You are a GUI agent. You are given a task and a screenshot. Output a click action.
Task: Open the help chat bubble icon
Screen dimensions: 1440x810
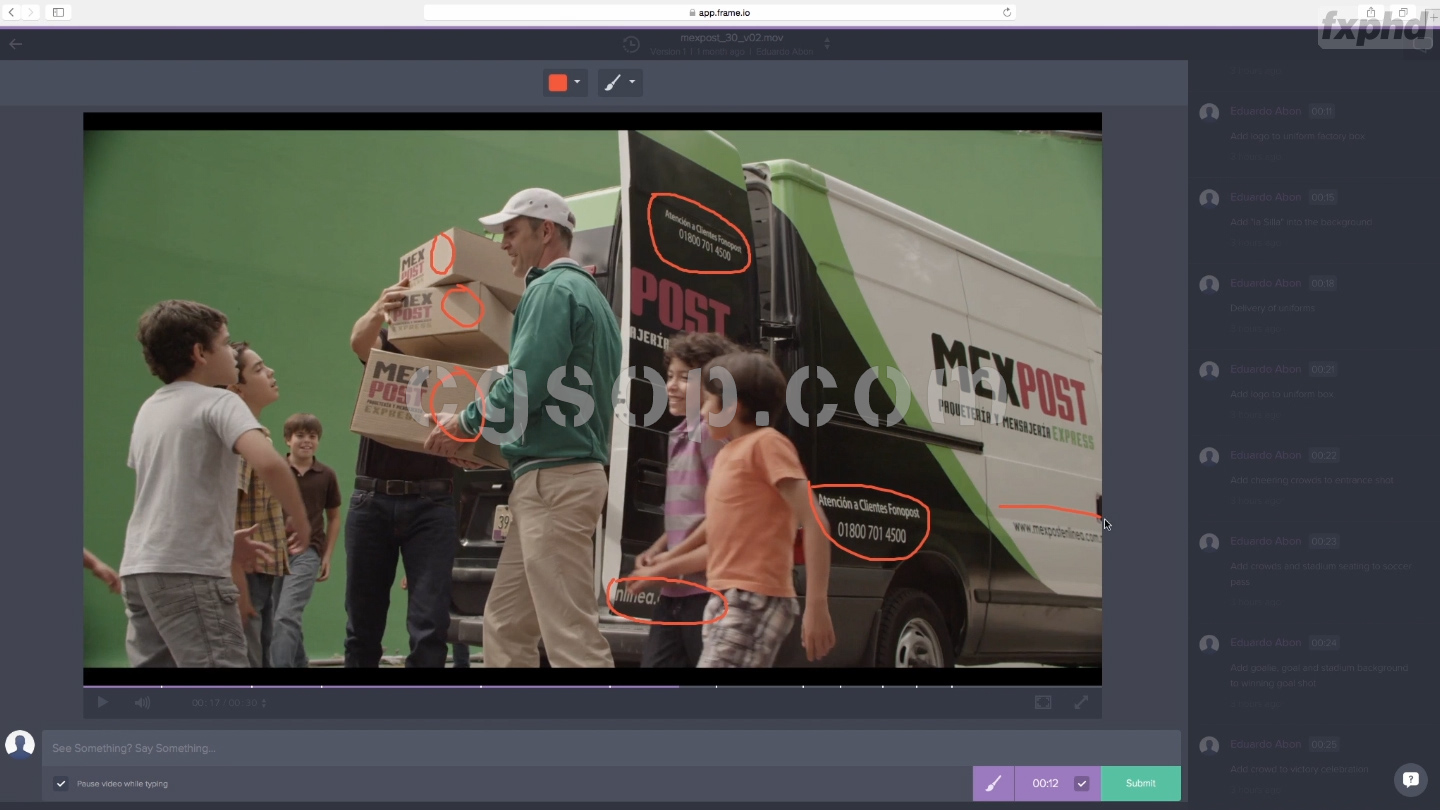[1410, 779]
